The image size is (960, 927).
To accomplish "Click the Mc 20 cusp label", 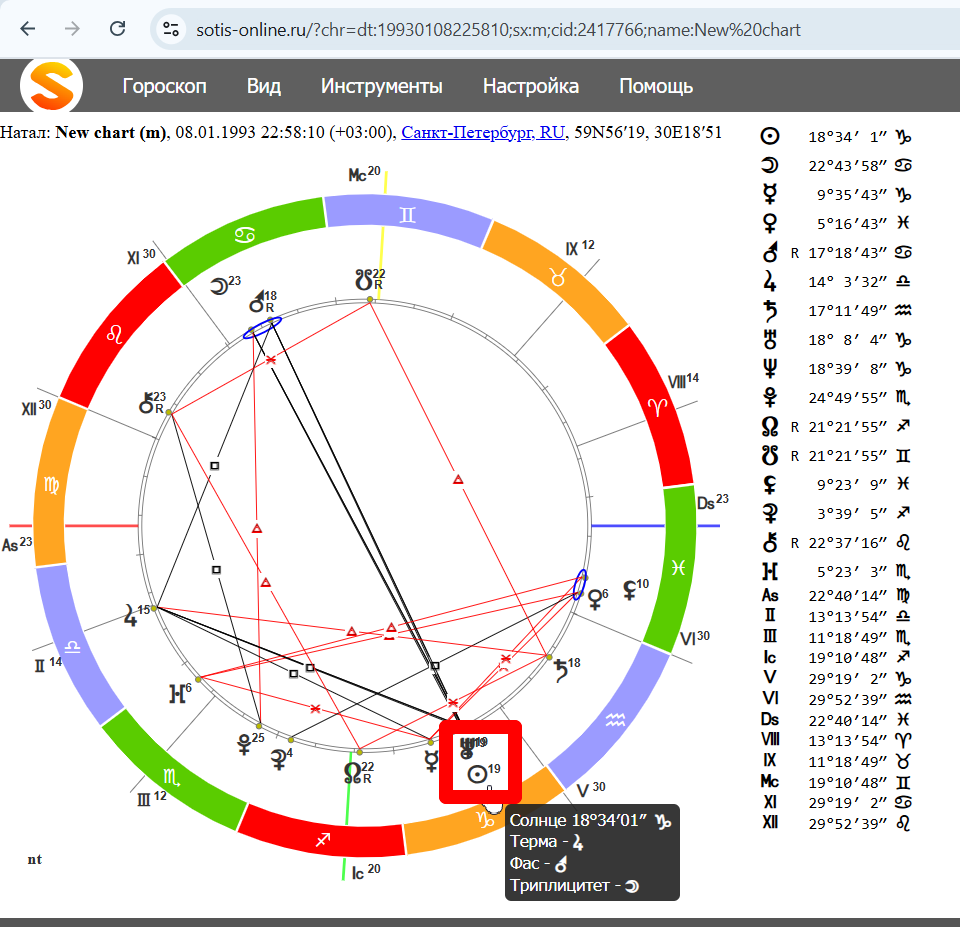I will [364, 174].
